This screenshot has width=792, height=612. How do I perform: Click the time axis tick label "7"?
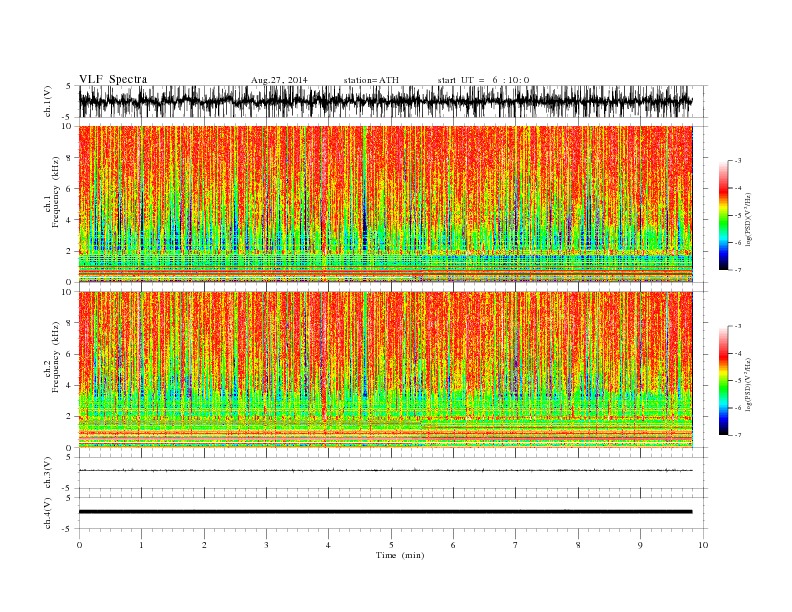[516, 545]
